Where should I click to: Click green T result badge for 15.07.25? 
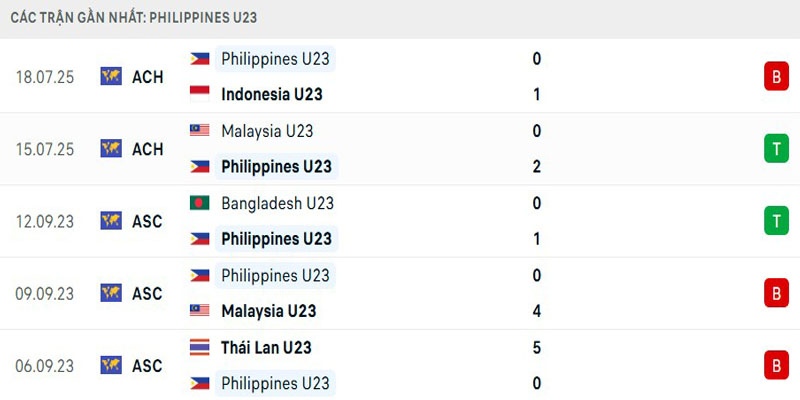[x=776, y=149]
